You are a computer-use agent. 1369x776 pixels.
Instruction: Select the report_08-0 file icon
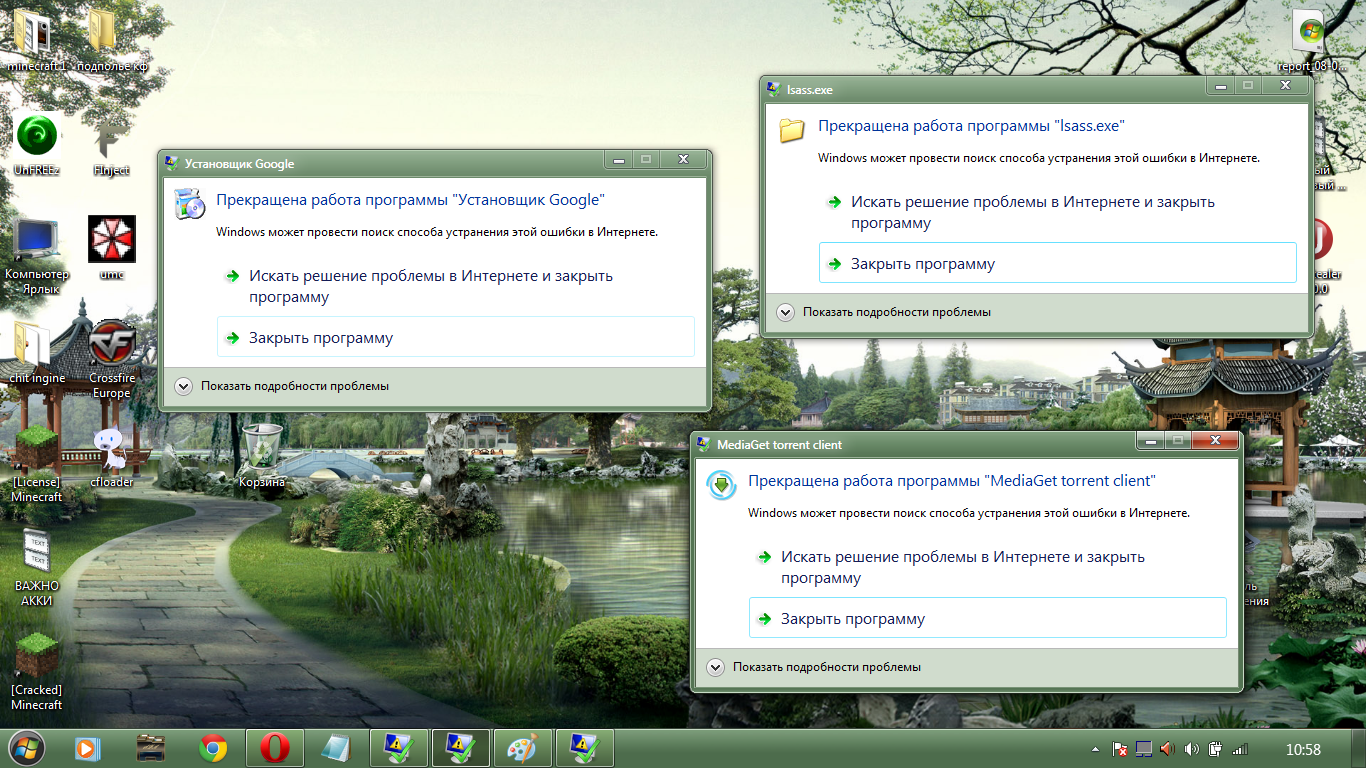(1310, 42)
